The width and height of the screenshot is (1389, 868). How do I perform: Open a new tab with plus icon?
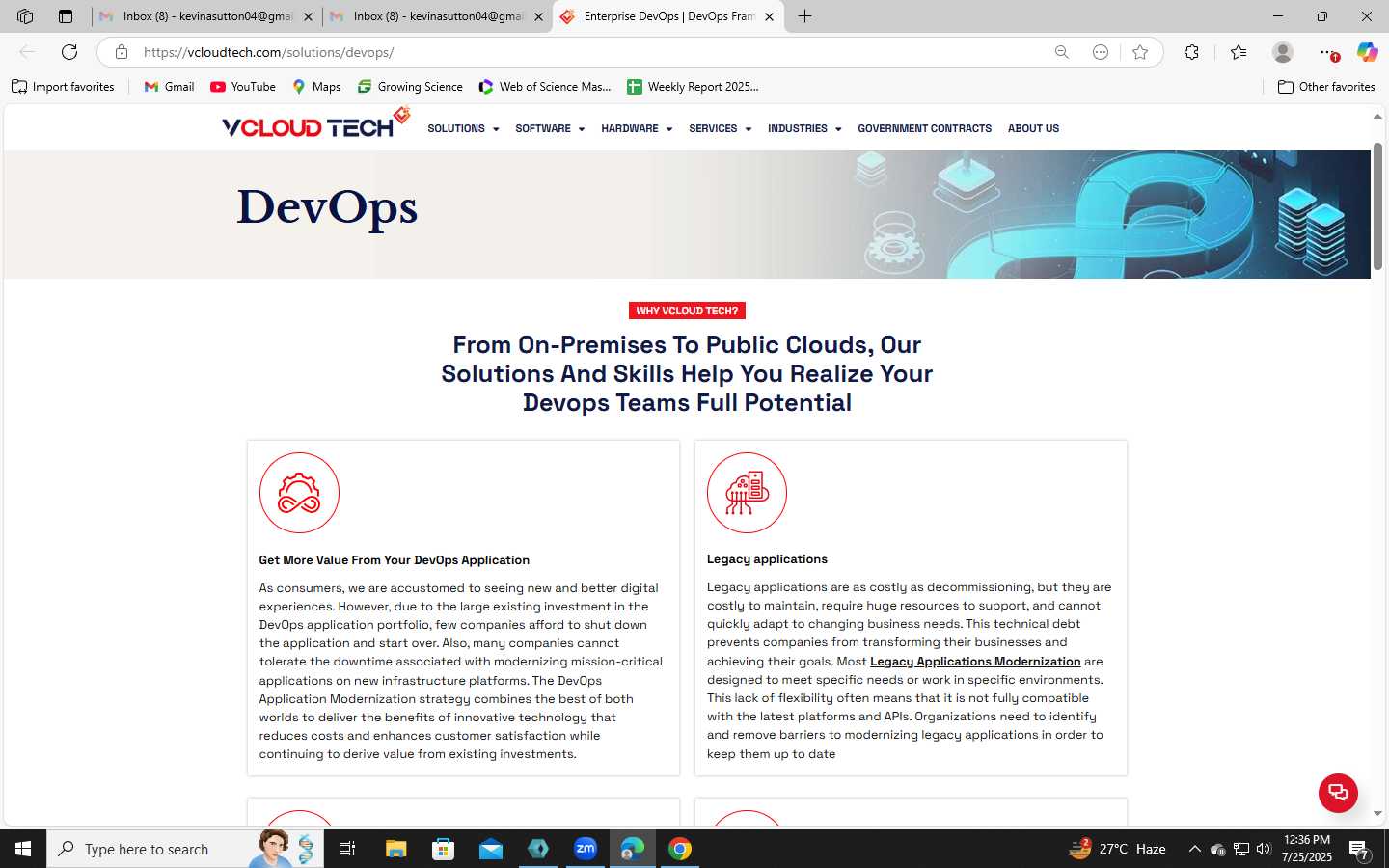[x=804, y=16]
